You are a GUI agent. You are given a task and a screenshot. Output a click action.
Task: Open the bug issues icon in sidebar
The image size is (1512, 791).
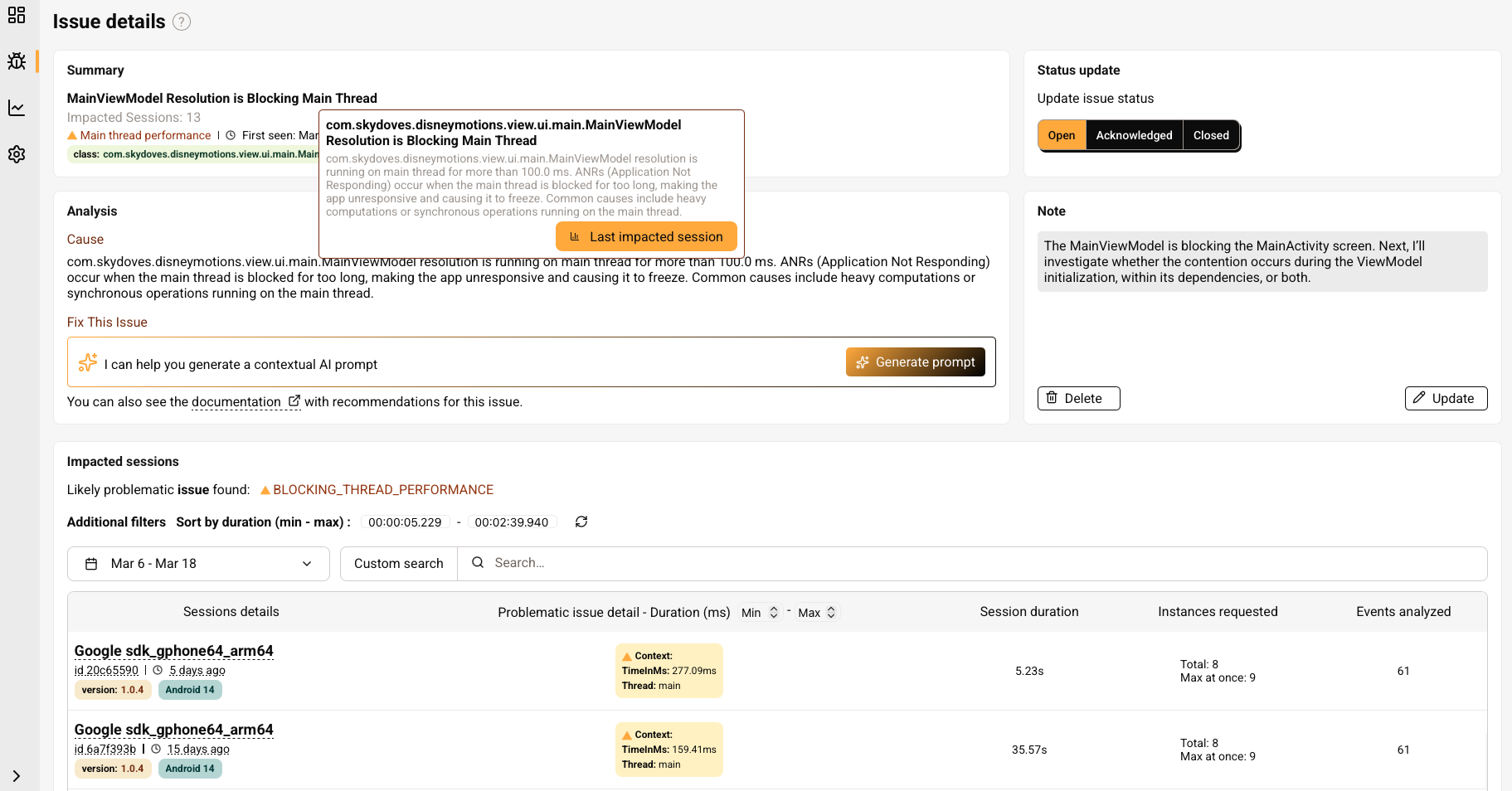[17, 61]
